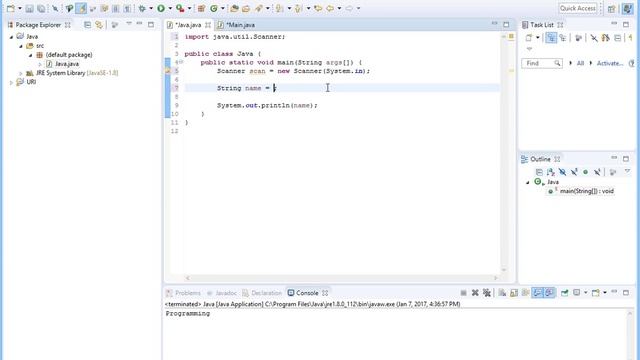
Task: Click the Activate... link in Task List
Action: click(x=610, y=63)
